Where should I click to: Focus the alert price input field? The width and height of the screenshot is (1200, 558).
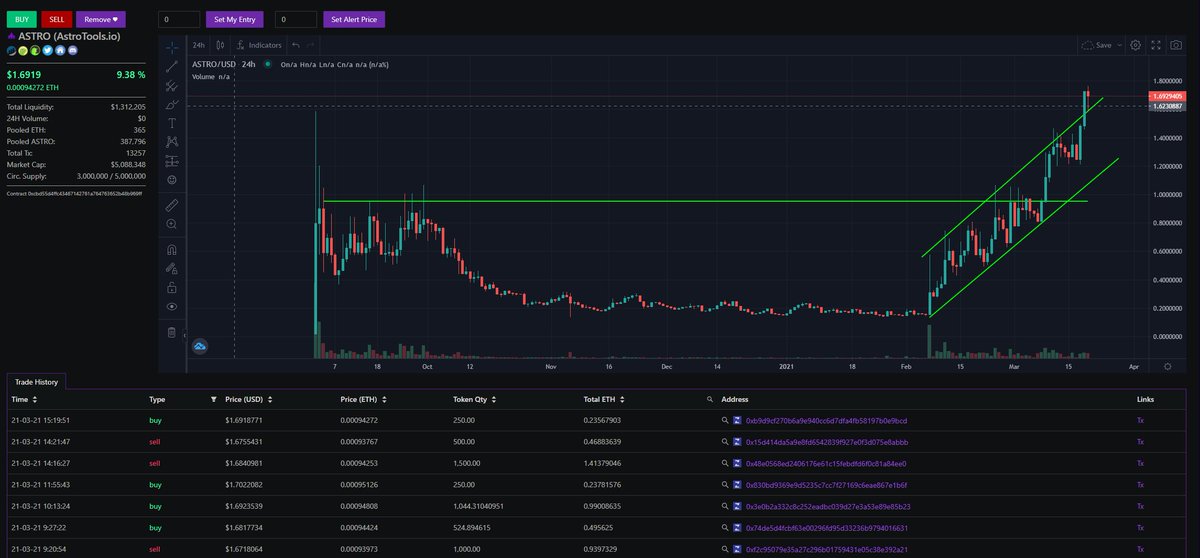[x=296, y=19]
